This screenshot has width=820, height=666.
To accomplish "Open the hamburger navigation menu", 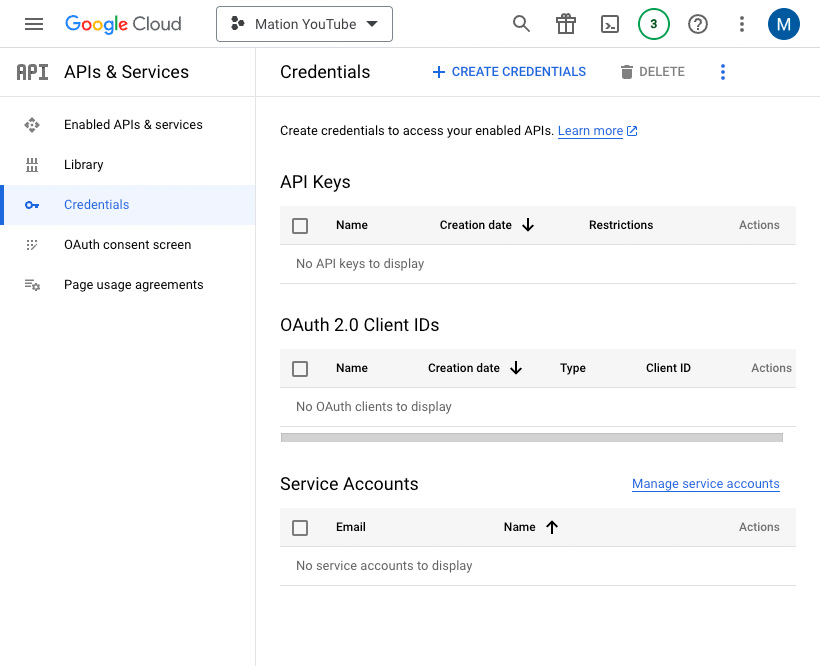I will tap(34, 24).
